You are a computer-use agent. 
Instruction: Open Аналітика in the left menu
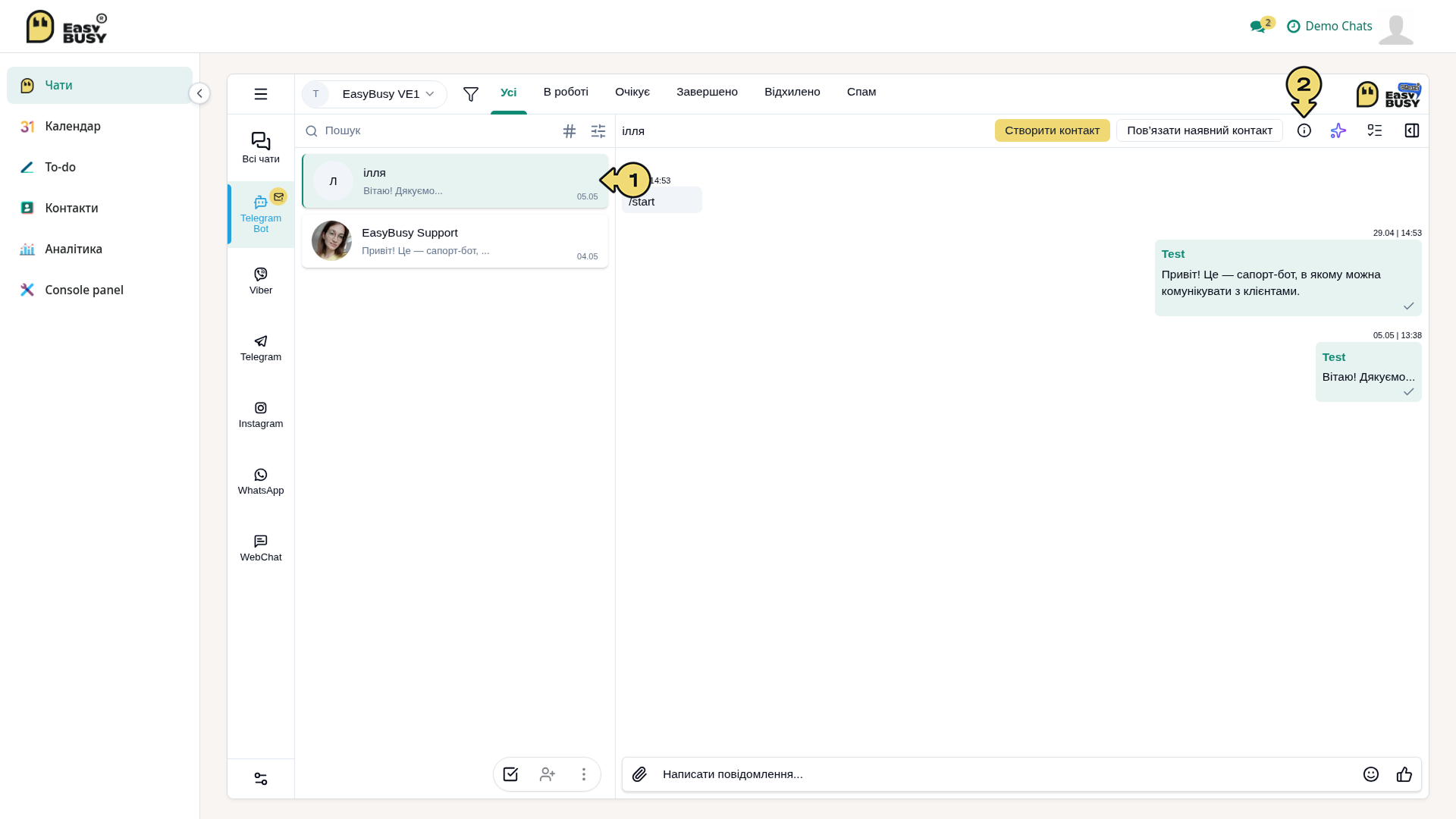pyautogui.click(x=99, y=249)
